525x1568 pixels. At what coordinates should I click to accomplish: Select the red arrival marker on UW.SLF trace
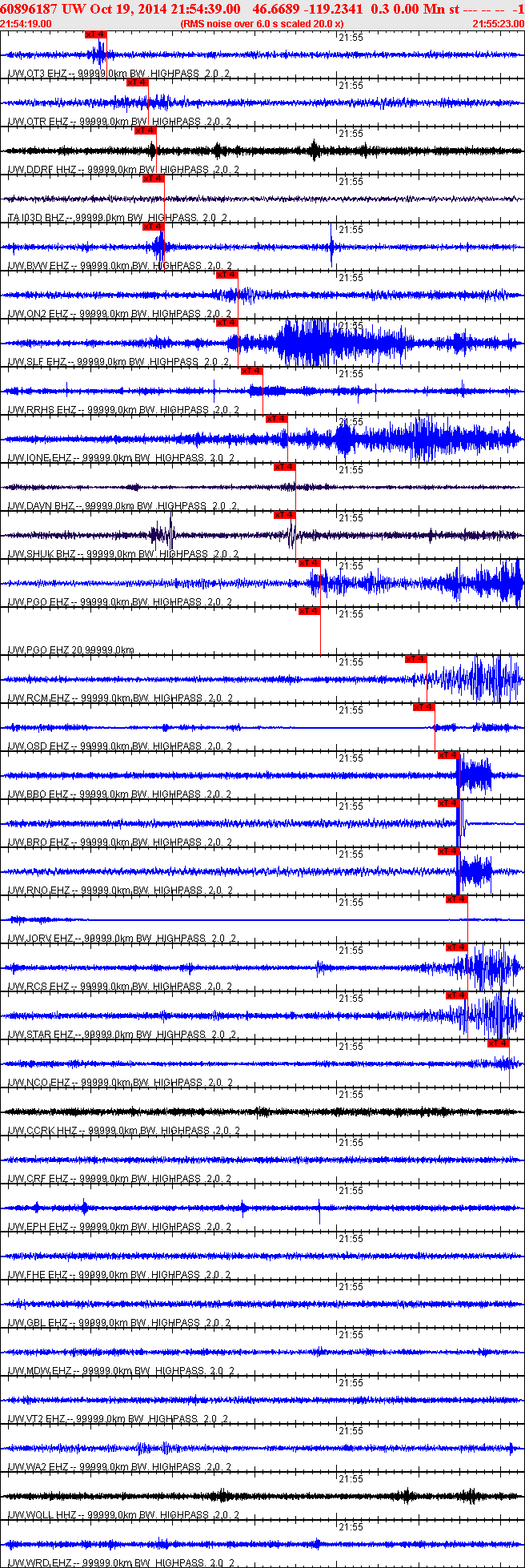click(x=226, y=323)
